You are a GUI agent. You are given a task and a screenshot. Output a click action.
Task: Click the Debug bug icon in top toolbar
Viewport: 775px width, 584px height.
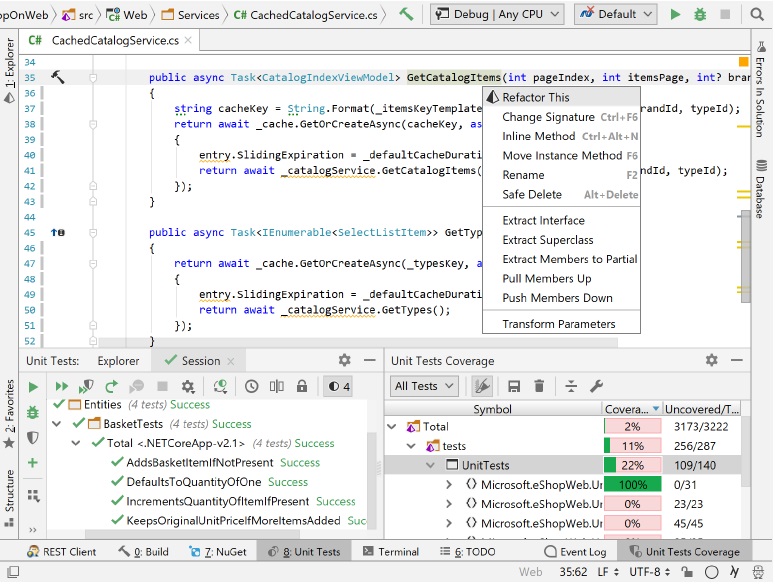(x=700, y=14)
